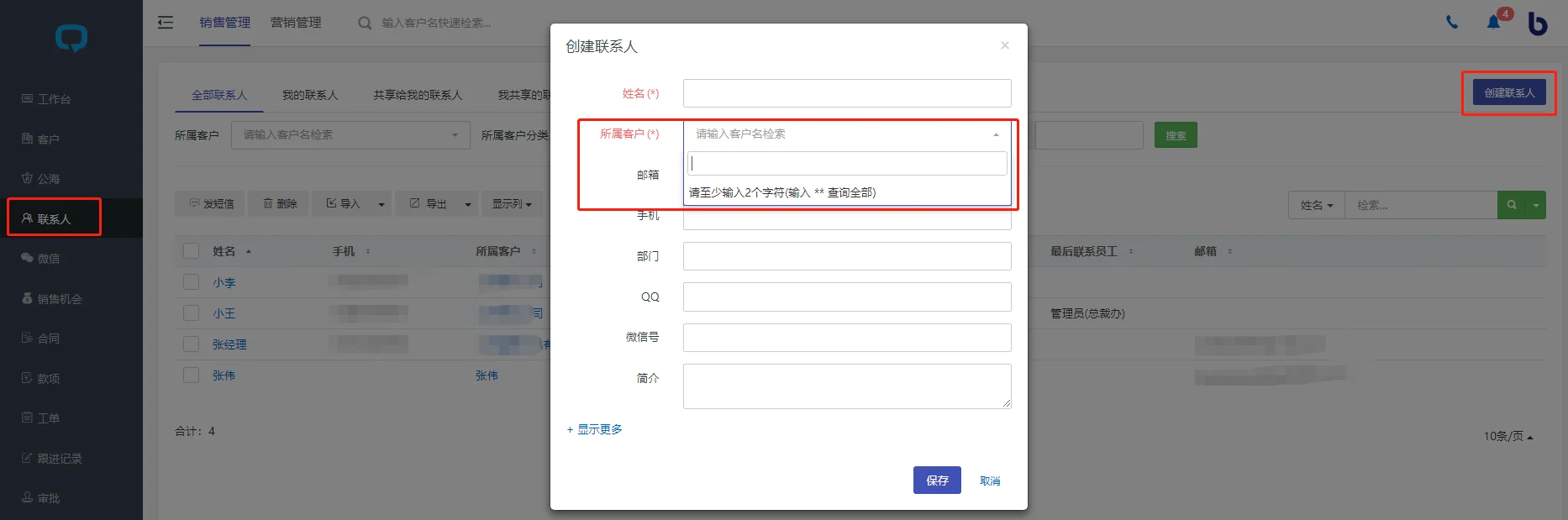Click the CRM logo in sidebar
This screenshot has height=520, width=1568.
click(71, 38)
